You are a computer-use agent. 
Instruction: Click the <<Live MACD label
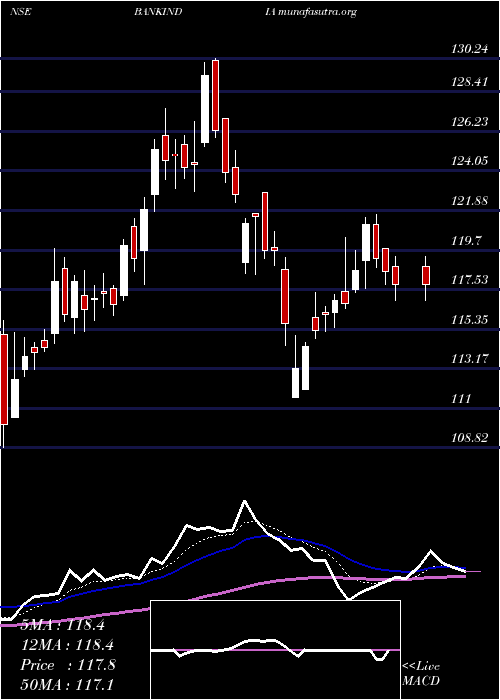[421, 673]
